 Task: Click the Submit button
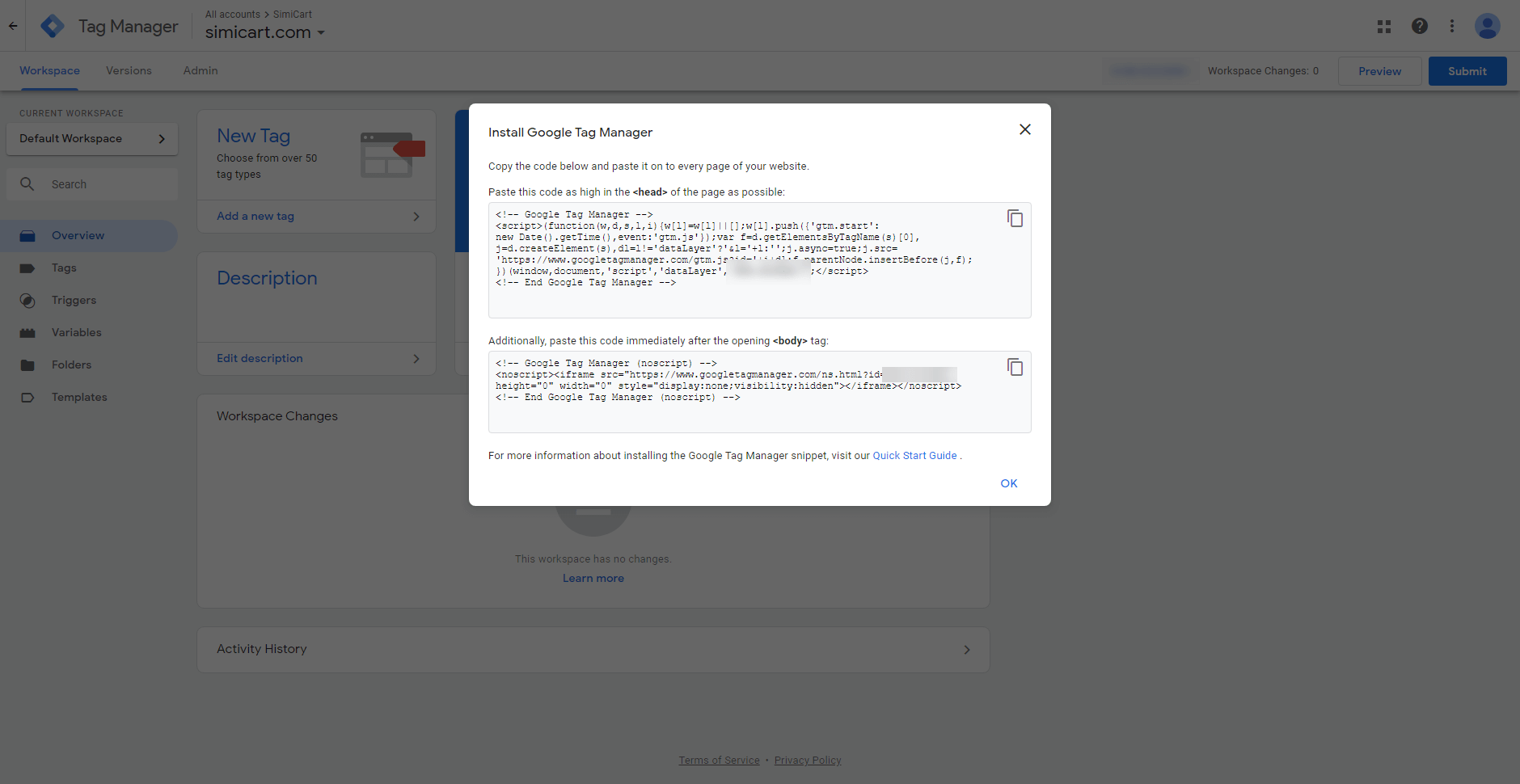pos(1467,71)
